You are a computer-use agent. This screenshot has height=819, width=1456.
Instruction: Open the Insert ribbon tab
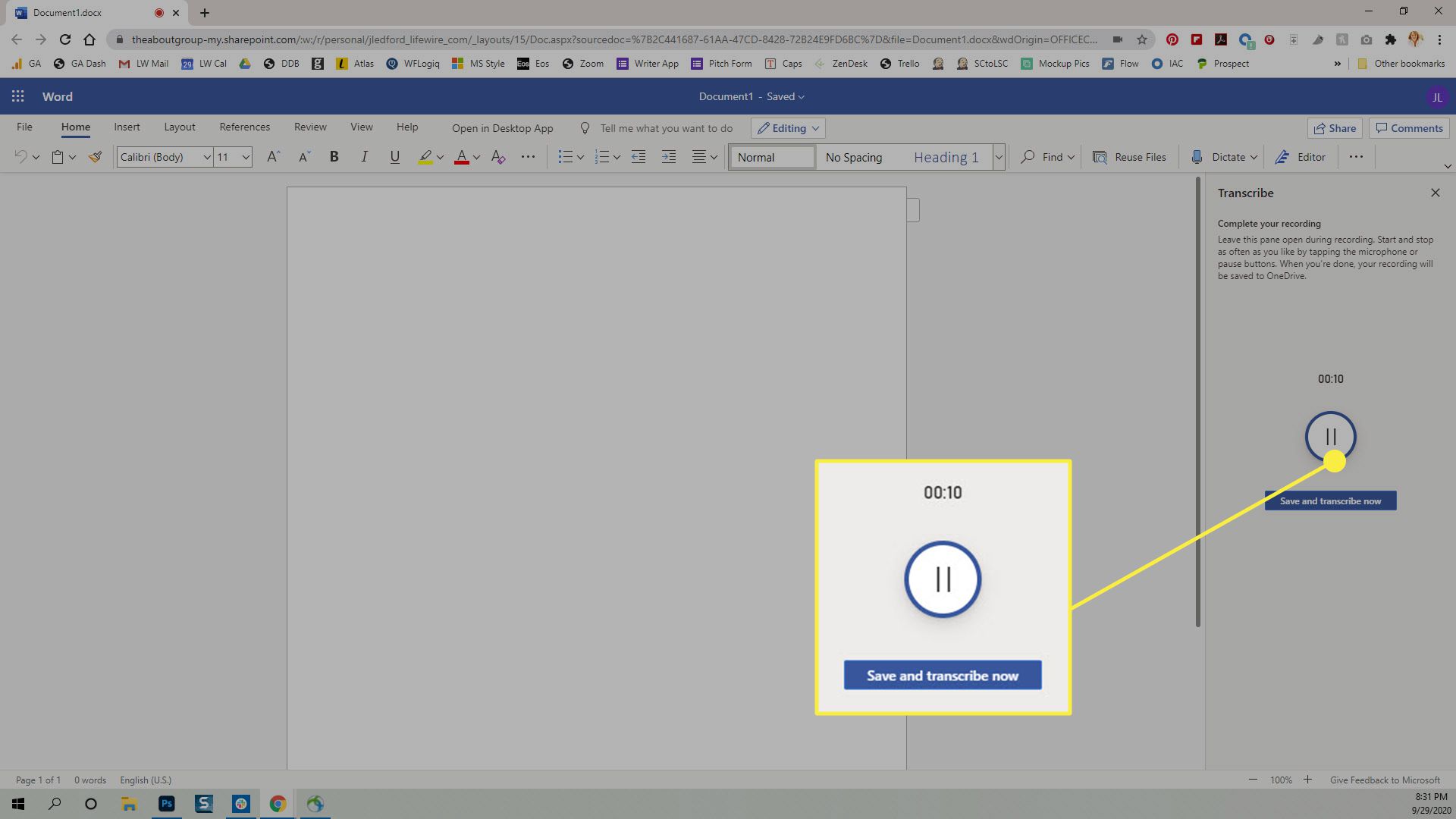coord(127,127)
